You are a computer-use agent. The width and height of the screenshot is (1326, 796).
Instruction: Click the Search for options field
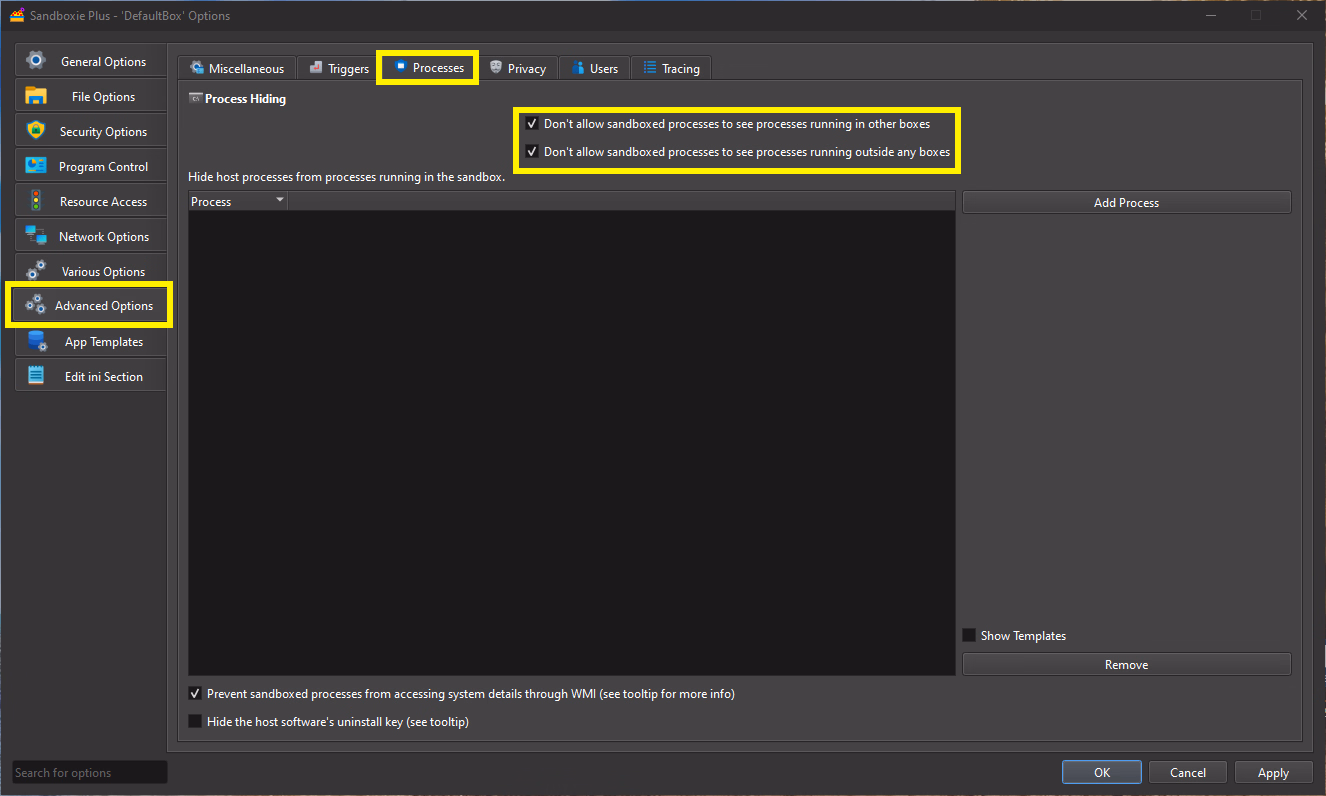coord(90,772)
